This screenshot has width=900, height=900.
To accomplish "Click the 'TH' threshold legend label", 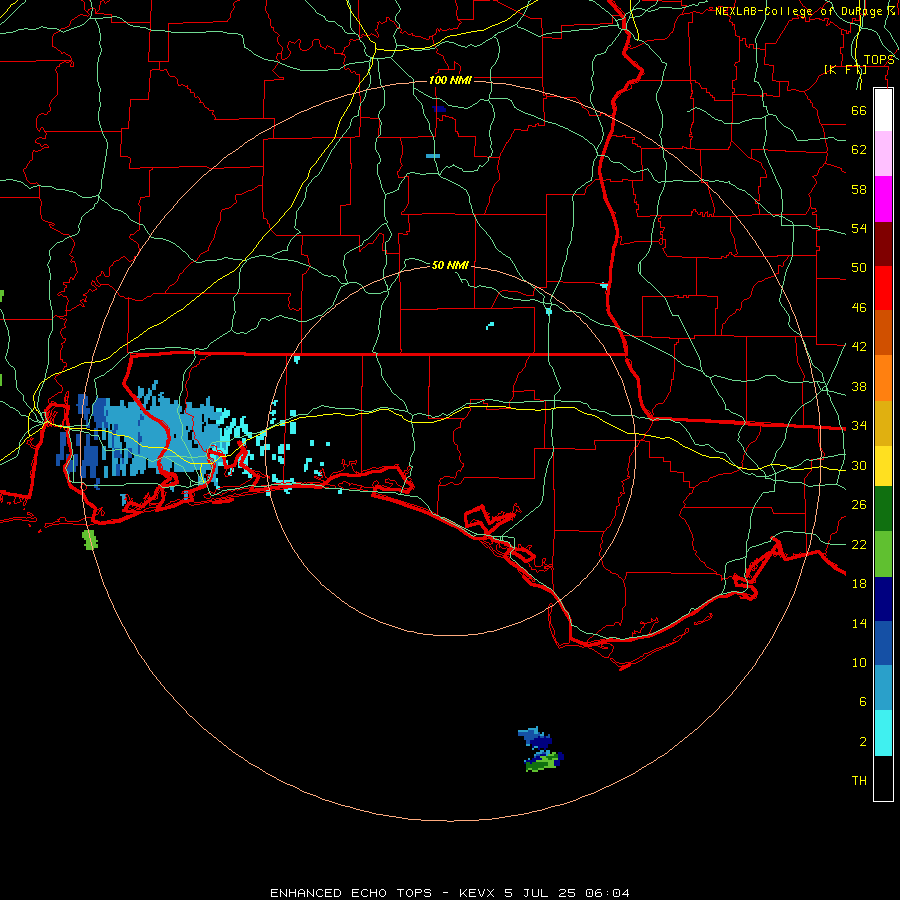I will coord(859,781).
